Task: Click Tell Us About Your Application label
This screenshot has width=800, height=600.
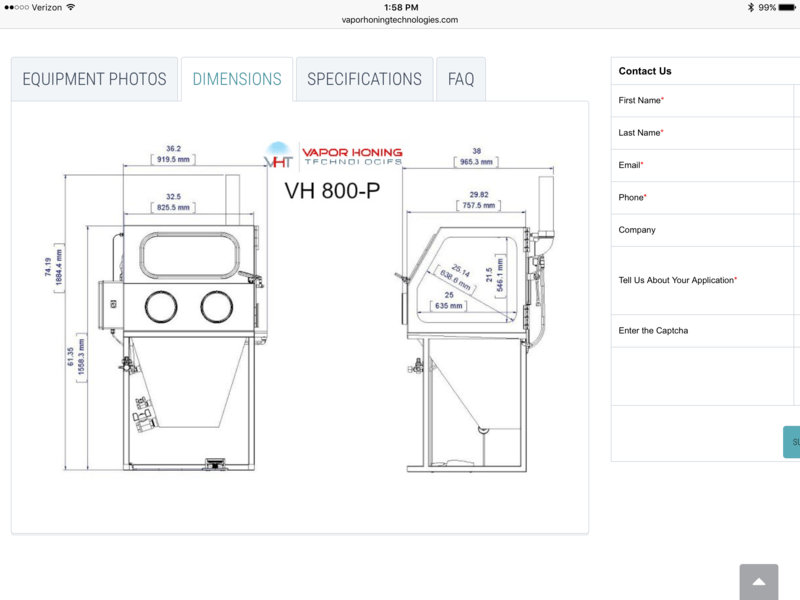Action: tap(678, 280)
